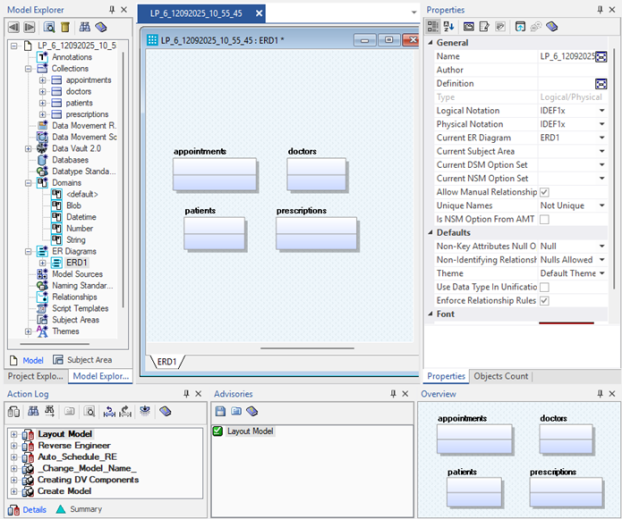Select the Layout Model advisory entry
Screen dimensions: 622x519
250,431
